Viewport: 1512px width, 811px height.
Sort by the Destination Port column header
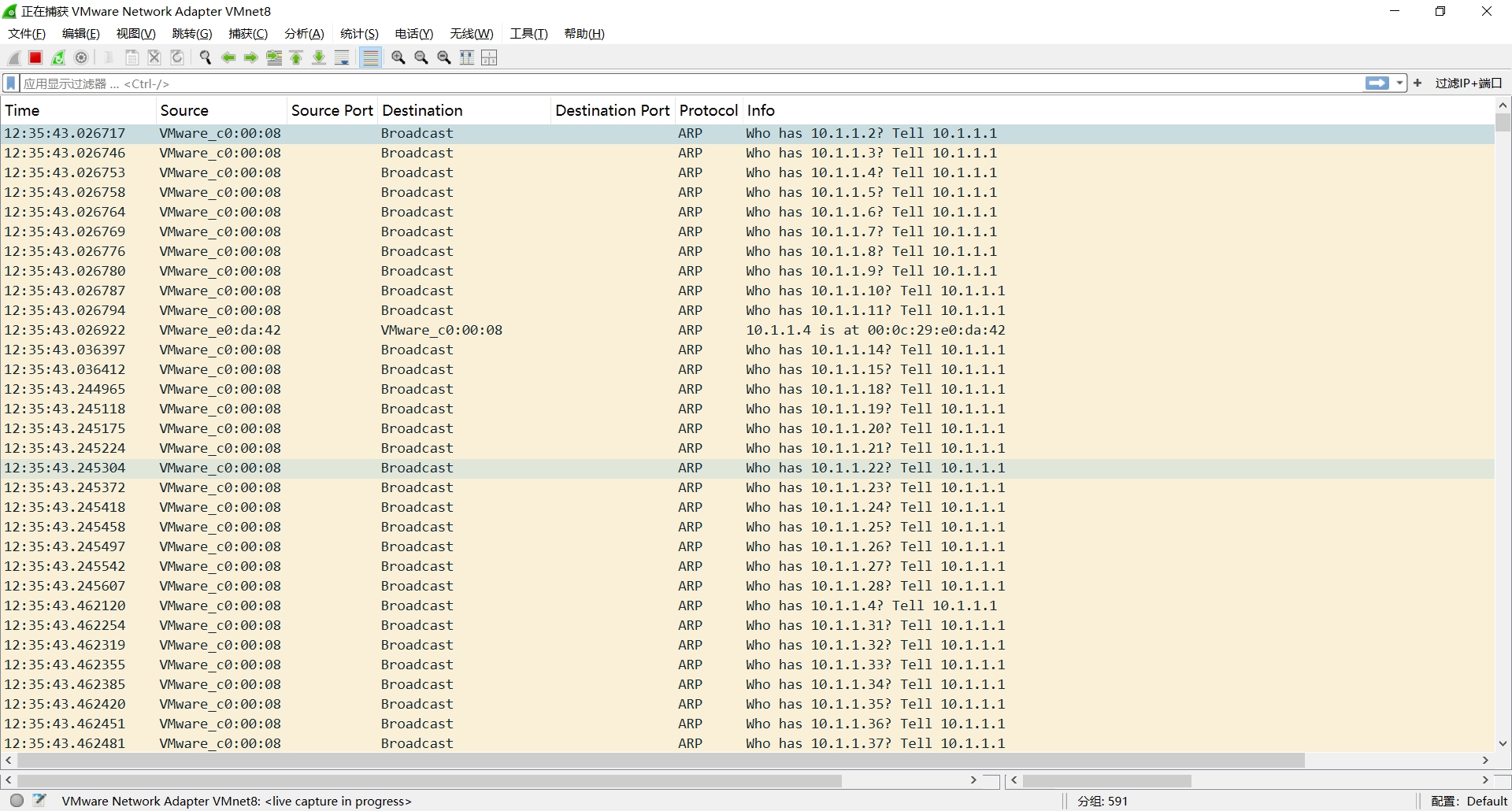(613, 110)
